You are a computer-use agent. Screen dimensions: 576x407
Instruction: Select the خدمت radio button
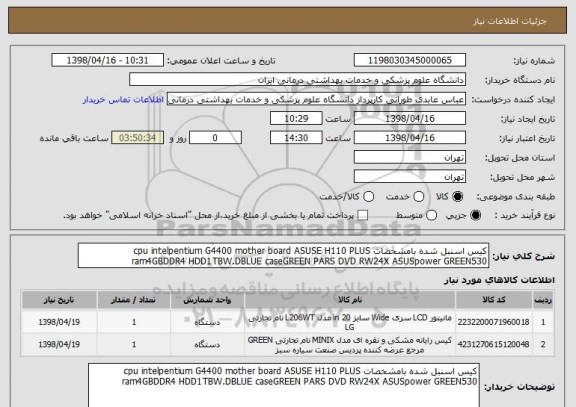(419, 197)
